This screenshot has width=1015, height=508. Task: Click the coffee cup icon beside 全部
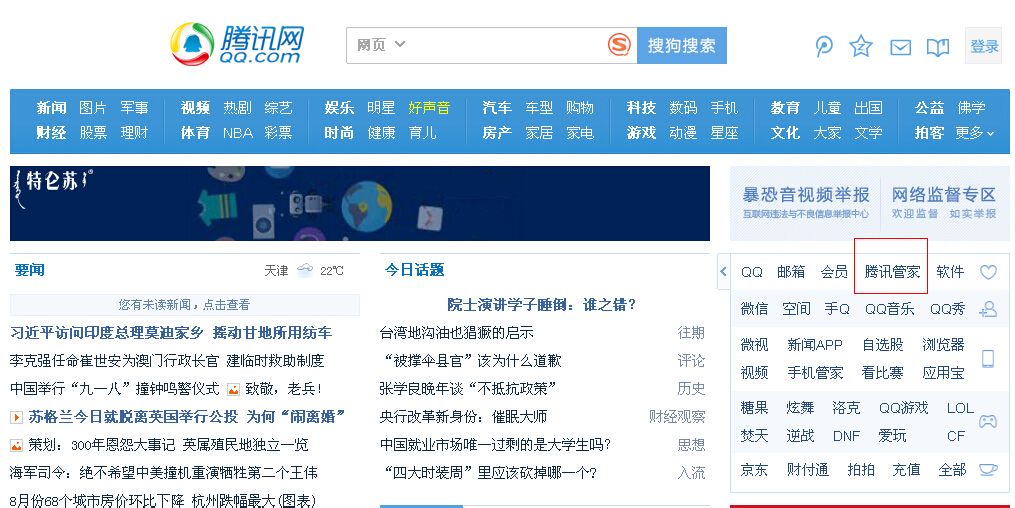[x=988, y=470]
